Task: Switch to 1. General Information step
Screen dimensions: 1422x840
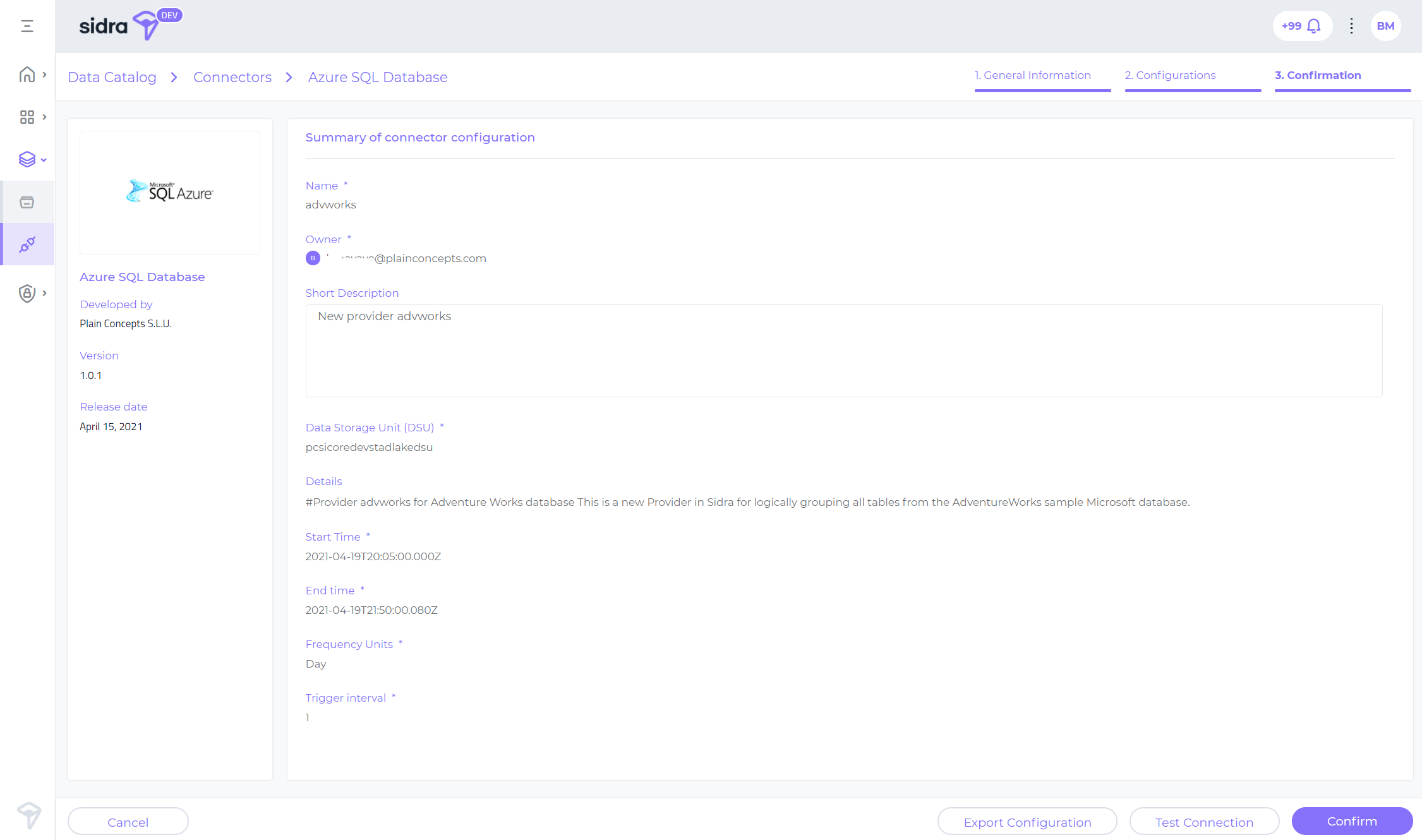Action: point(1032,75)
